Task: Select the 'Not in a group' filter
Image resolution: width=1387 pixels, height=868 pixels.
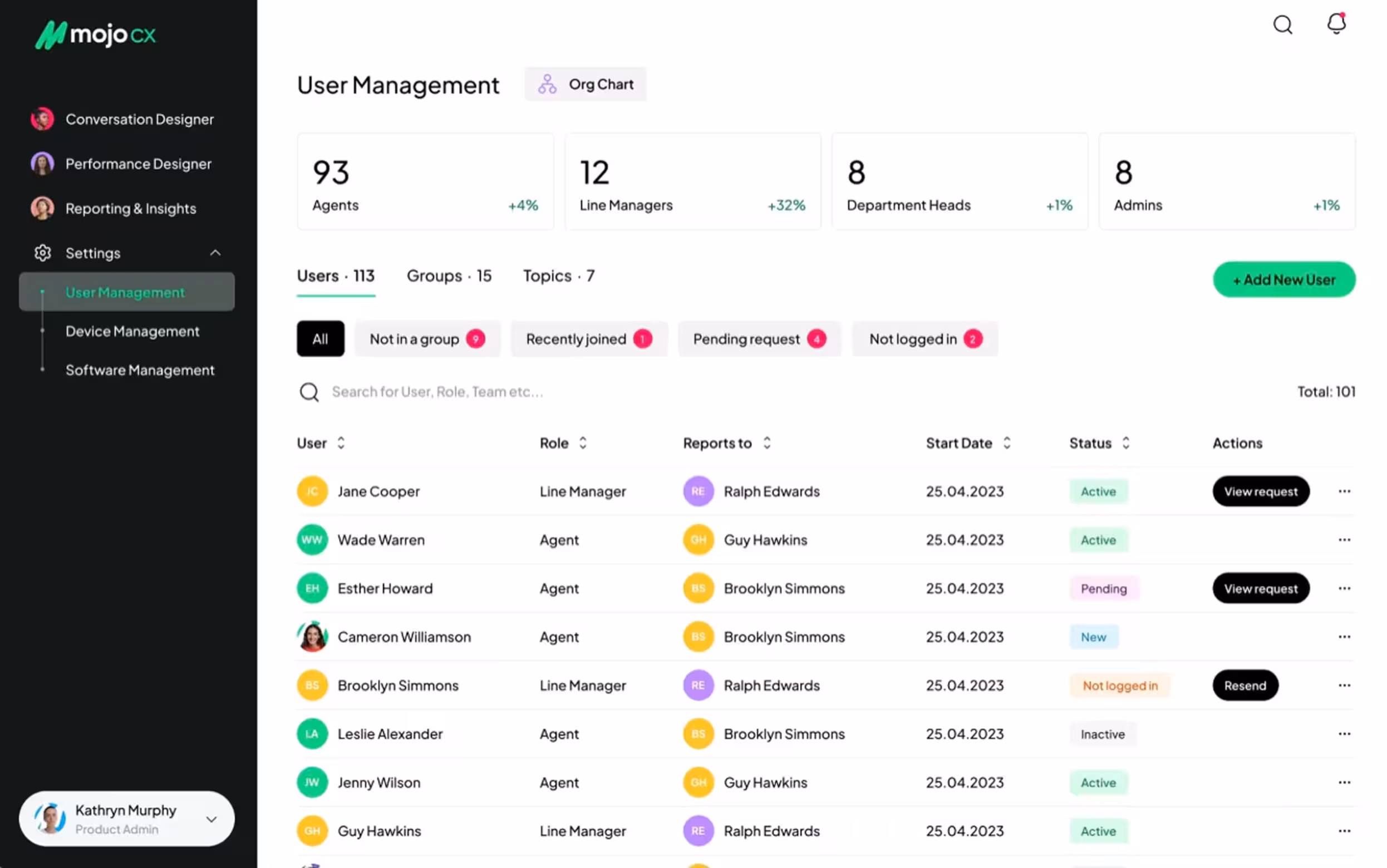Action: pos(427,339)
